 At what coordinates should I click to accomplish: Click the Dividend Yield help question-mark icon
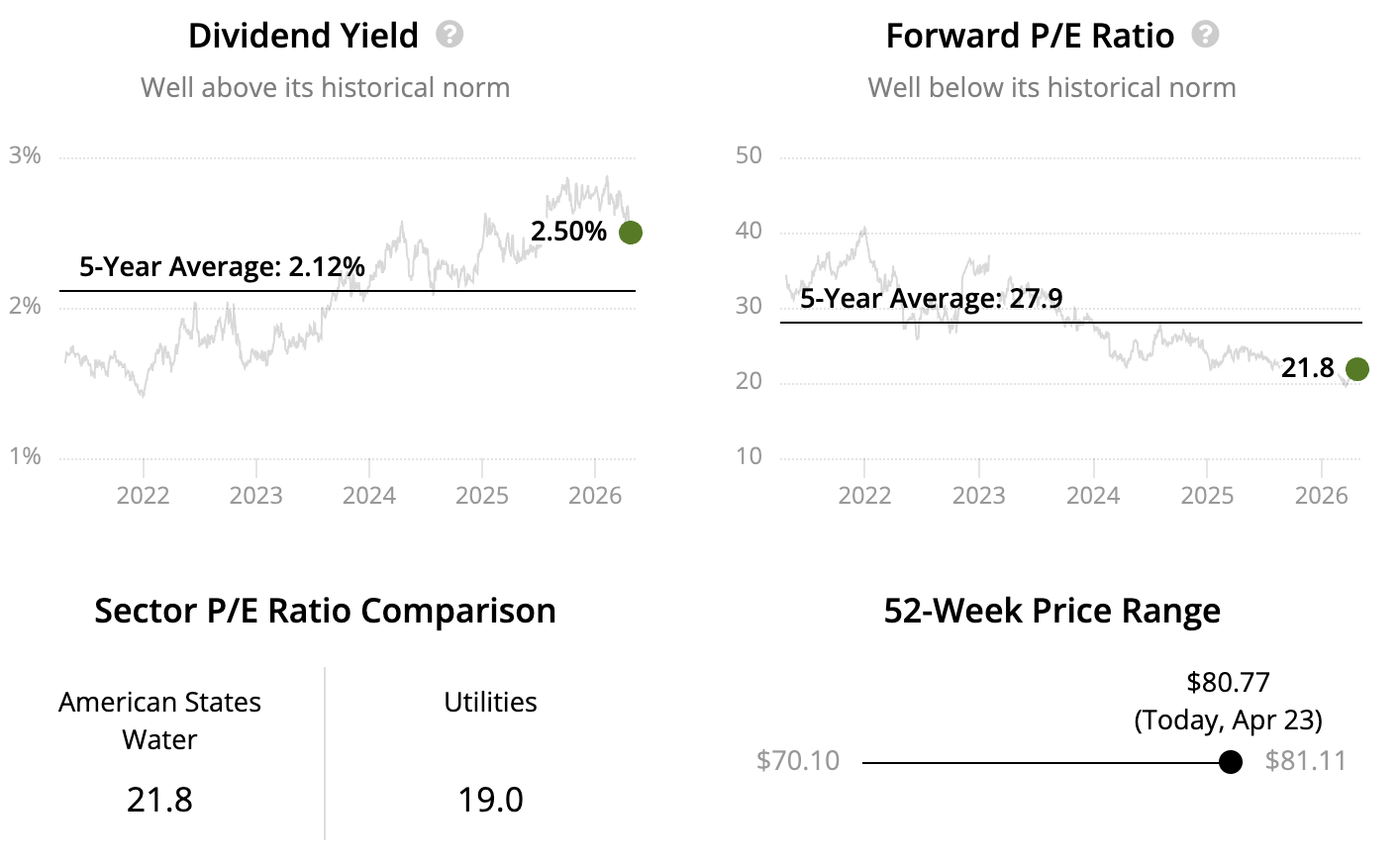pyautogui.click(x=450, y=35)
